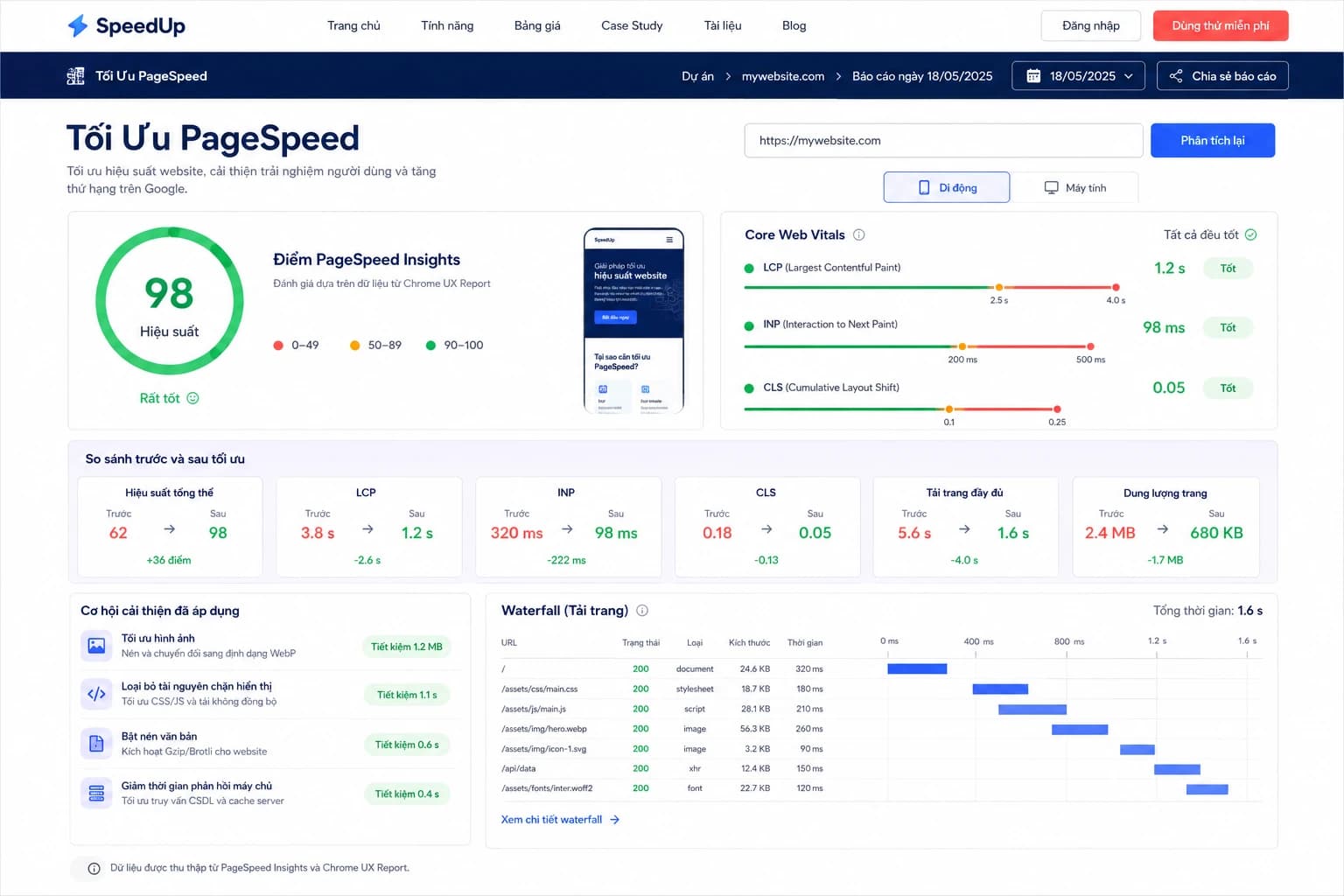Click the hamburger menu icon in the phone preview
Image resolution: width=1344 pixels, height=896 pixels.
pyautogui.click(x=669, y=240)
